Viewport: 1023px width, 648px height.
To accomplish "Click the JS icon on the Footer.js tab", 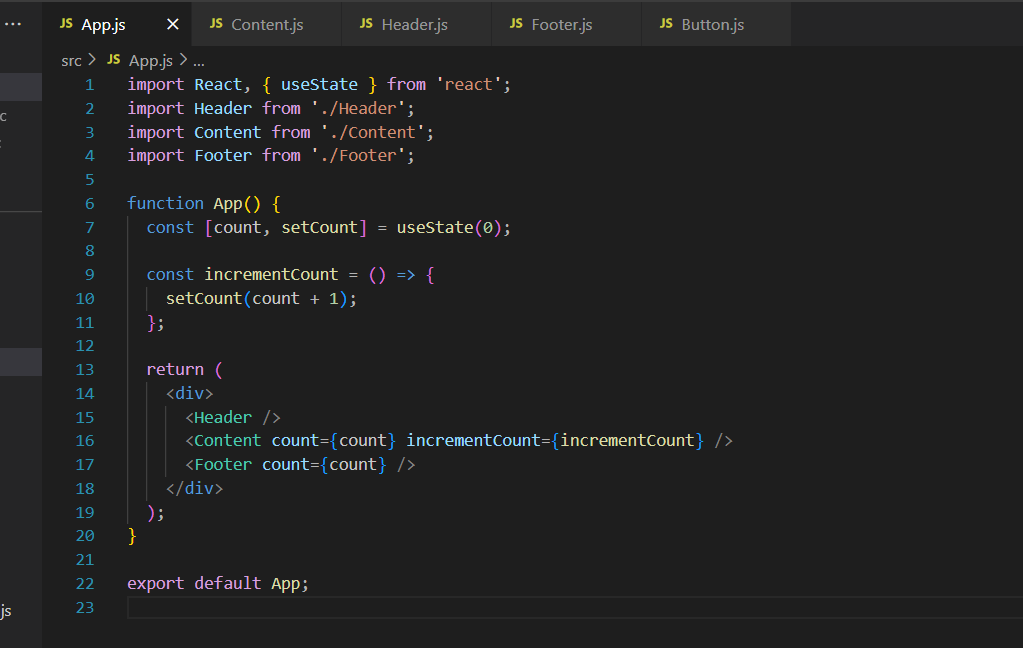I will pyautogui.click(x=516, y=23).
